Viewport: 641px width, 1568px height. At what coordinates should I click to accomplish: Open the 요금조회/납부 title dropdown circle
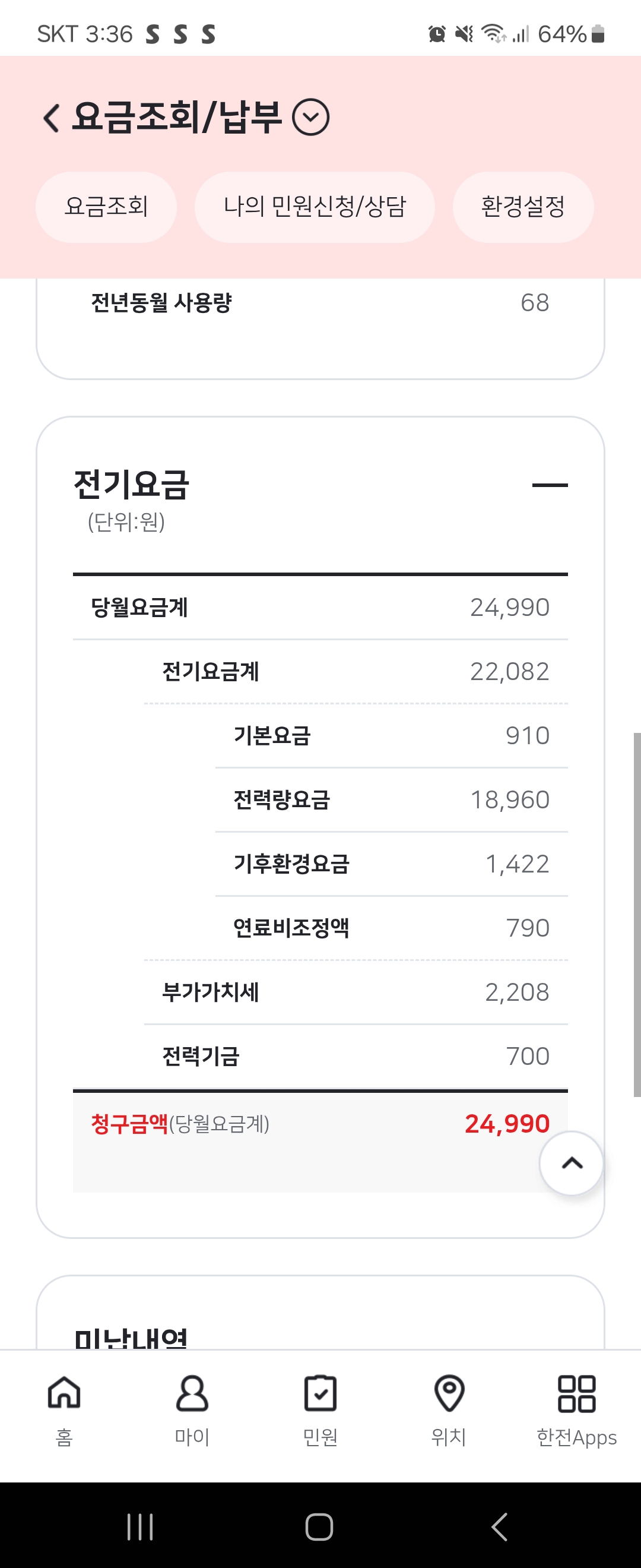pos(311,118)
